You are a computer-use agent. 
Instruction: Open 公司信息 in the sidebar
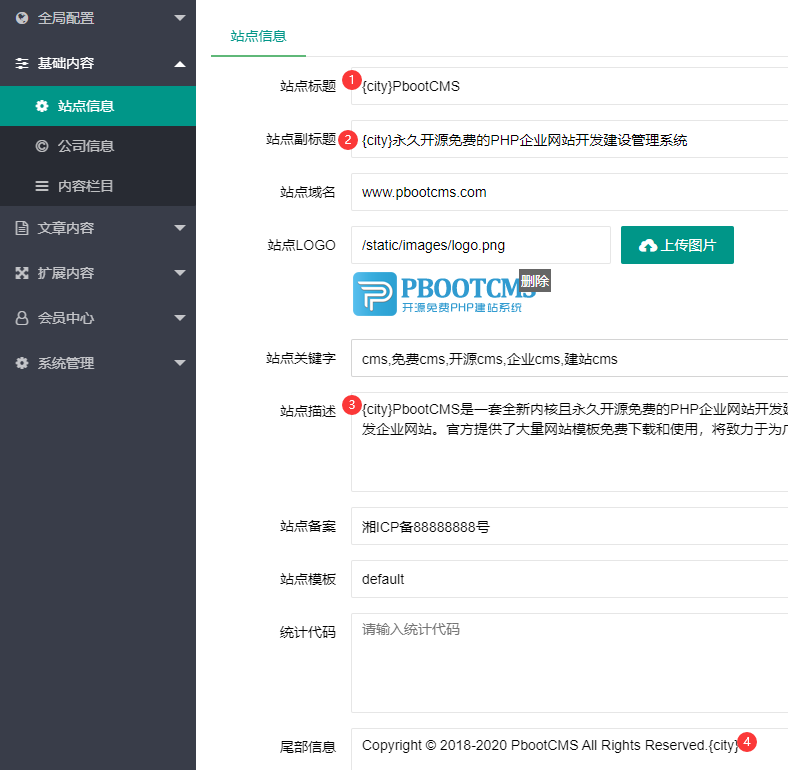(86, 146)
